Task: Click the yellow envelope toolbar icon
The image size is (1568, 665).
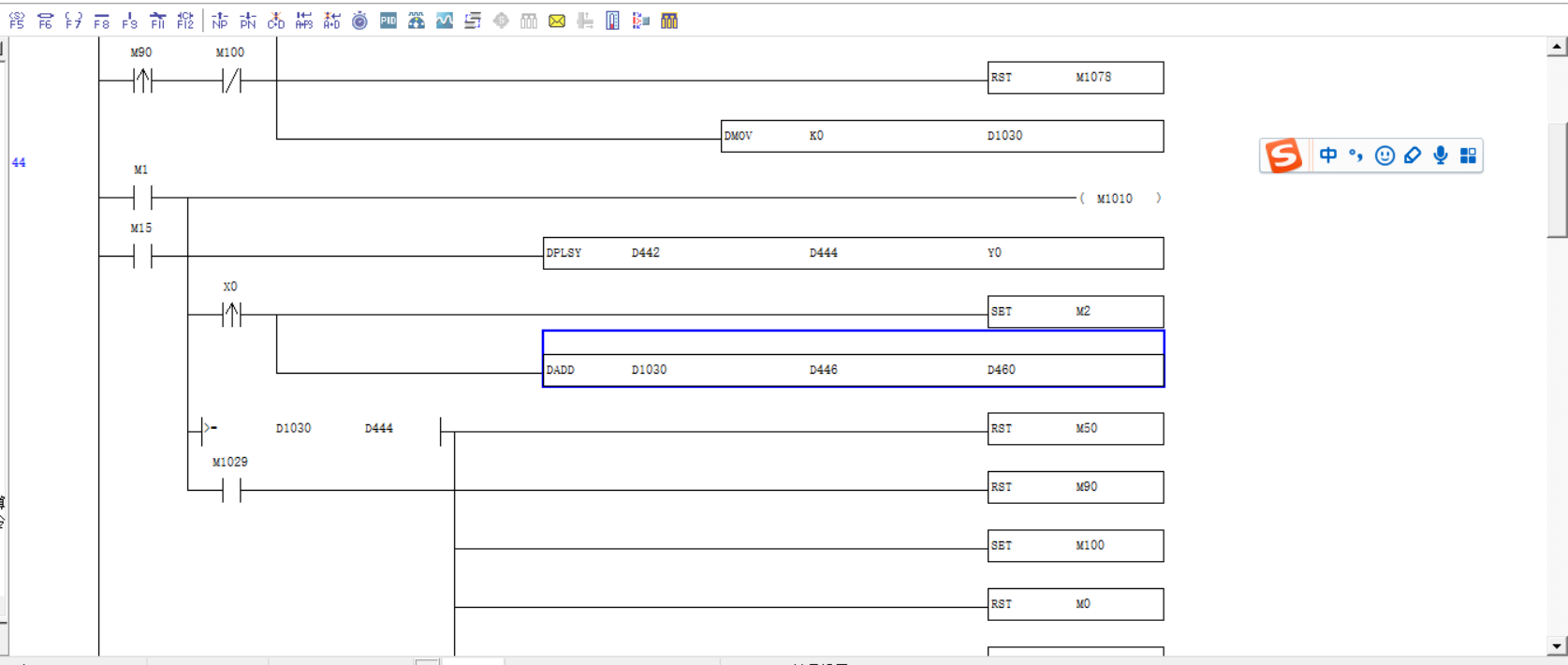Action: (557, 21)
